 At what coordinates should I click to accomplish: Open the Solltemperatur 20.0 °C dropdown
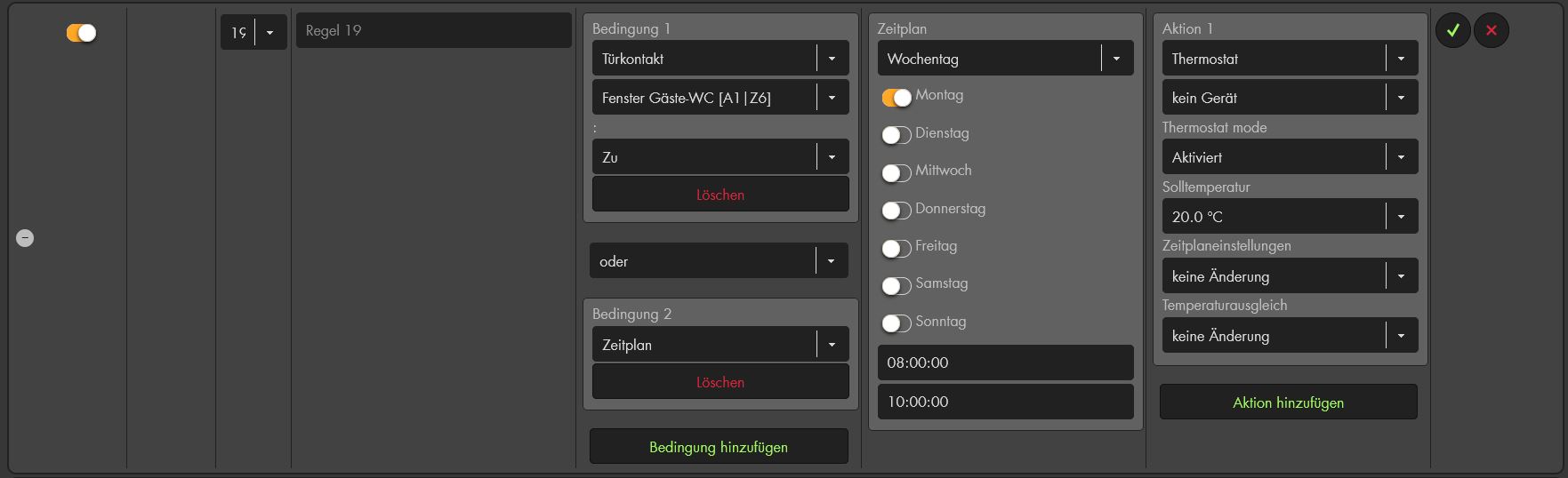tap(1289, 217)
